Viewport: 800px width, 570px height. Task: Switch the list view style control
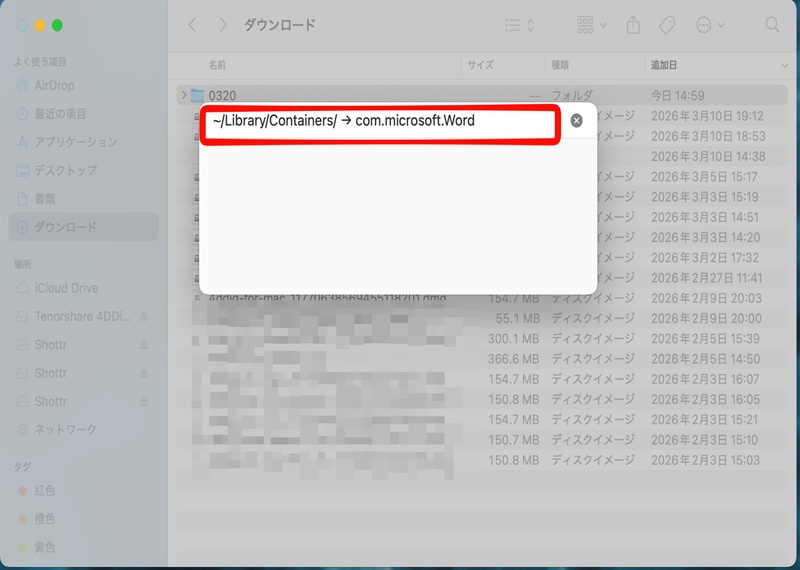519,25
